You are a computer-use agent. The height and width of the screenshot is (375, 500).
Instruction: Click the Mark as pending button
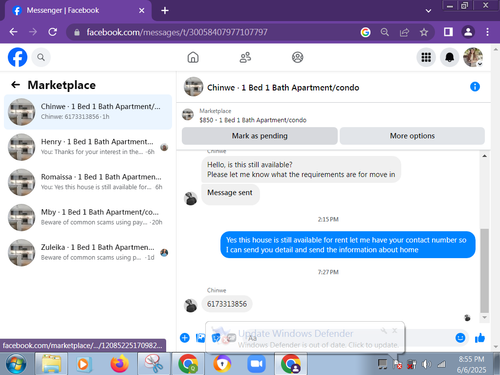click(x=260, y=136)
